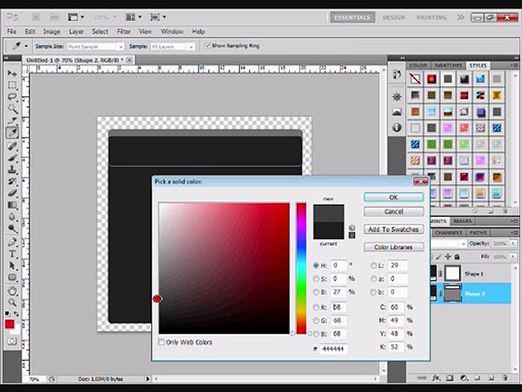Select the Lab a radio button

pyautogui.click(x=374, y=279)
